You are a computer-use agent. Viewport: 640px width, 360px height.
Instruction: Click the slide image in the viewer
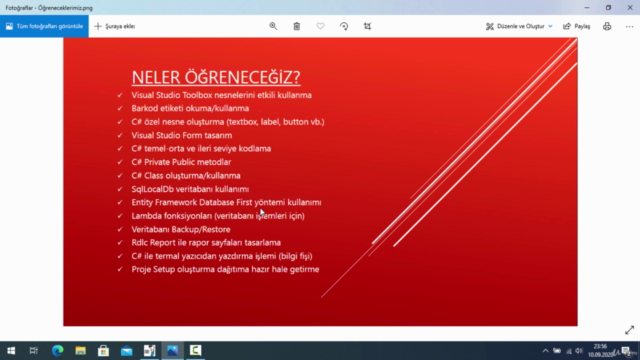click(x=320, y=182)
